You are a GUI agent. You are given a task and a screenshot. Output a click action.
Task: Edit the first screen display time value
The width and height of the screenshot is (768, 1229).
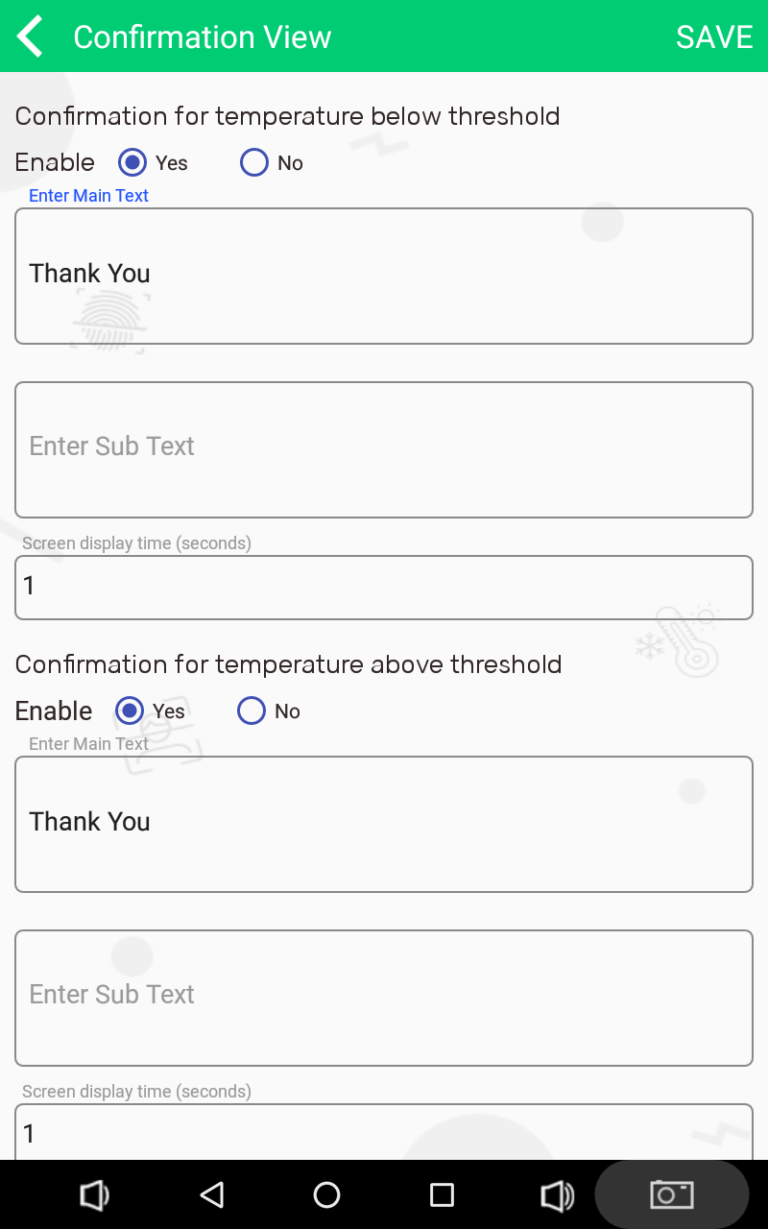coord(384,587)
